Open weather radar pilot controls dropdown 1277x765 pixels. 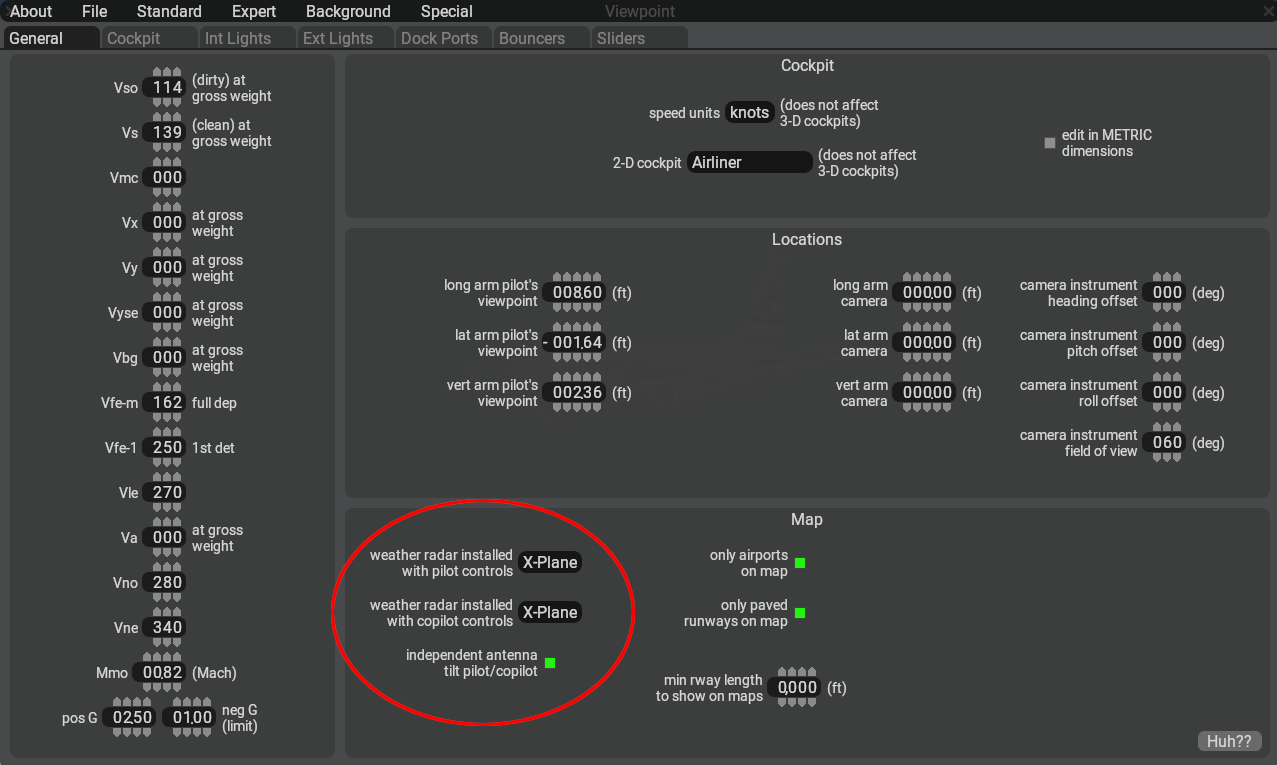click(549, 562)
